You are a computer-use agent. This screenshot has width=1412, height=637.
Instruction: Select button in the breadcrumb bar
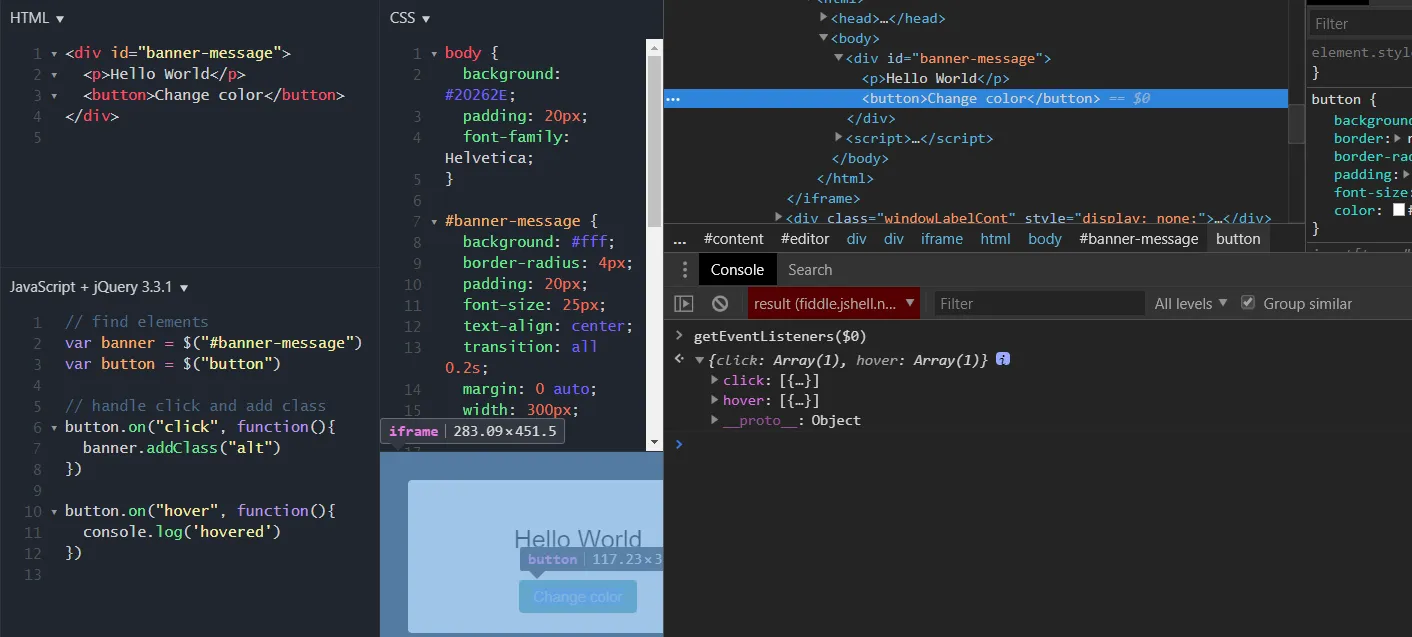[x=1238, y=239]
